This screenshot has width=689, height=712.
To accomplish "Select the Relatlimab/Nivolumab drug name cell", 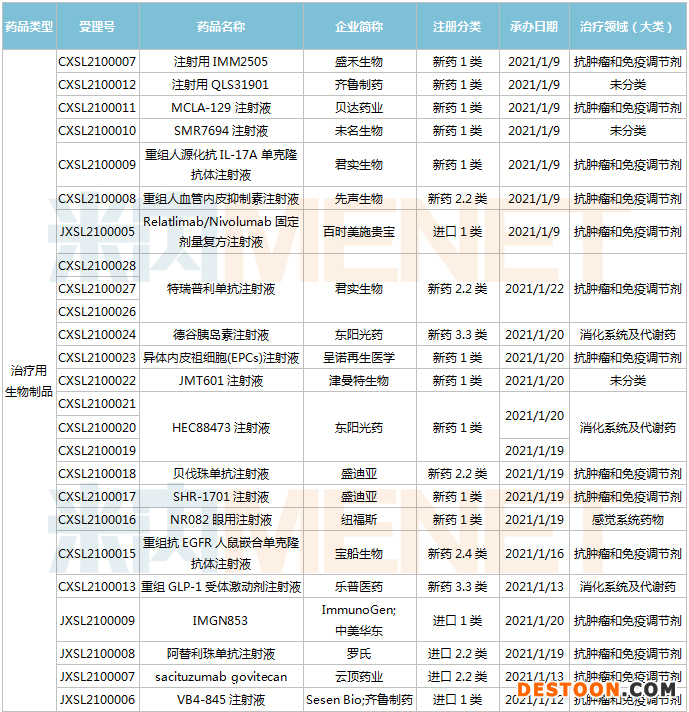I will point(220,231).
